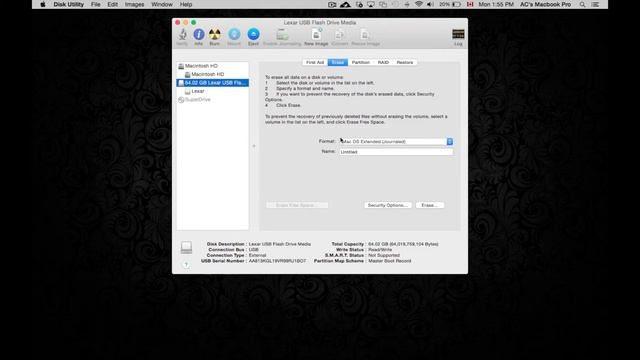This screenshot has width=640, height=360.
Task: Open the RAID tab
Action: pos(383,62)
